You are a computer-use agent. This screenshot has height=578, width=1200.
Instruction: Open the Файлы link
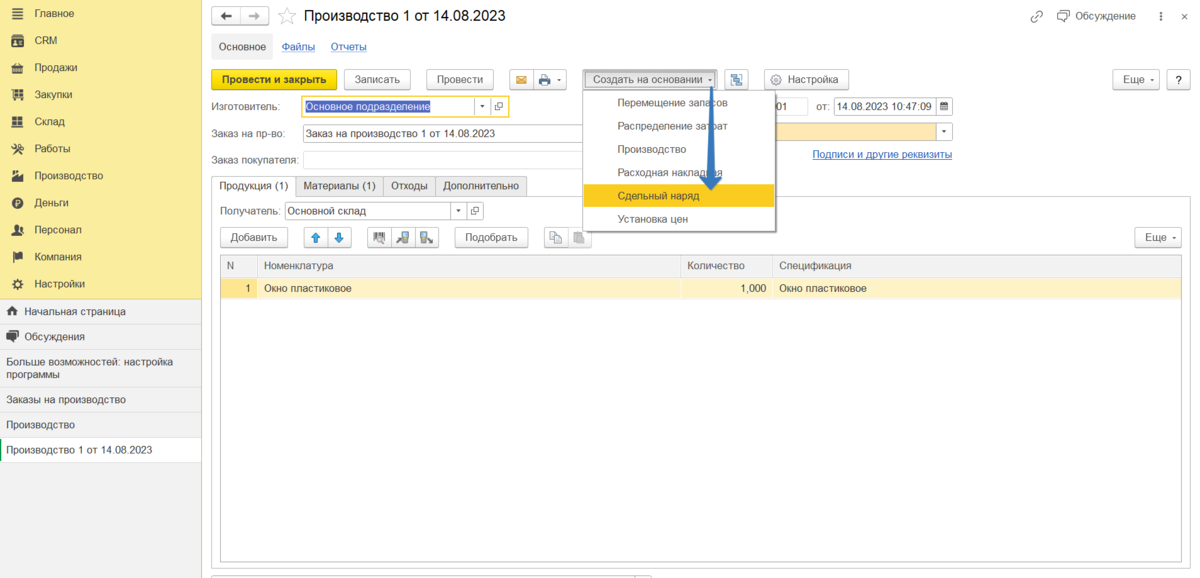(298, 47)
